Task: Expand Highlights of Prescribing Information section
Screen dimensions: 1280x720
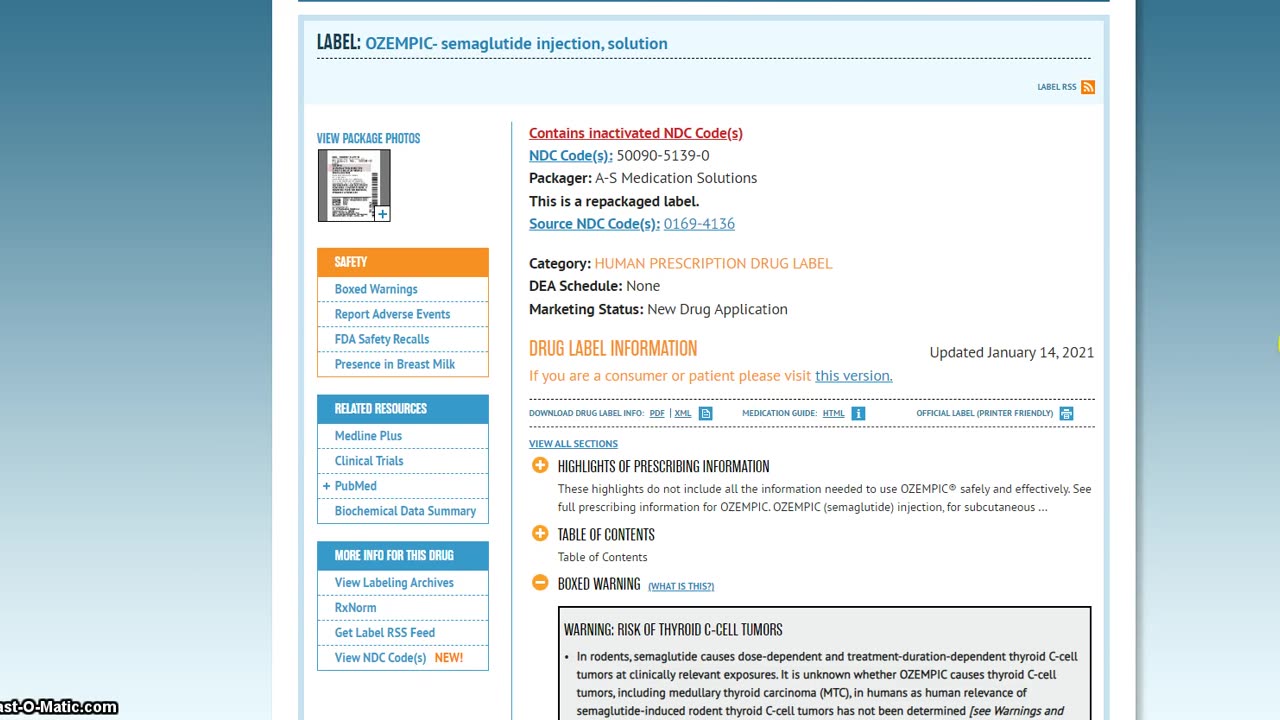Action: (x=540, y=465)
